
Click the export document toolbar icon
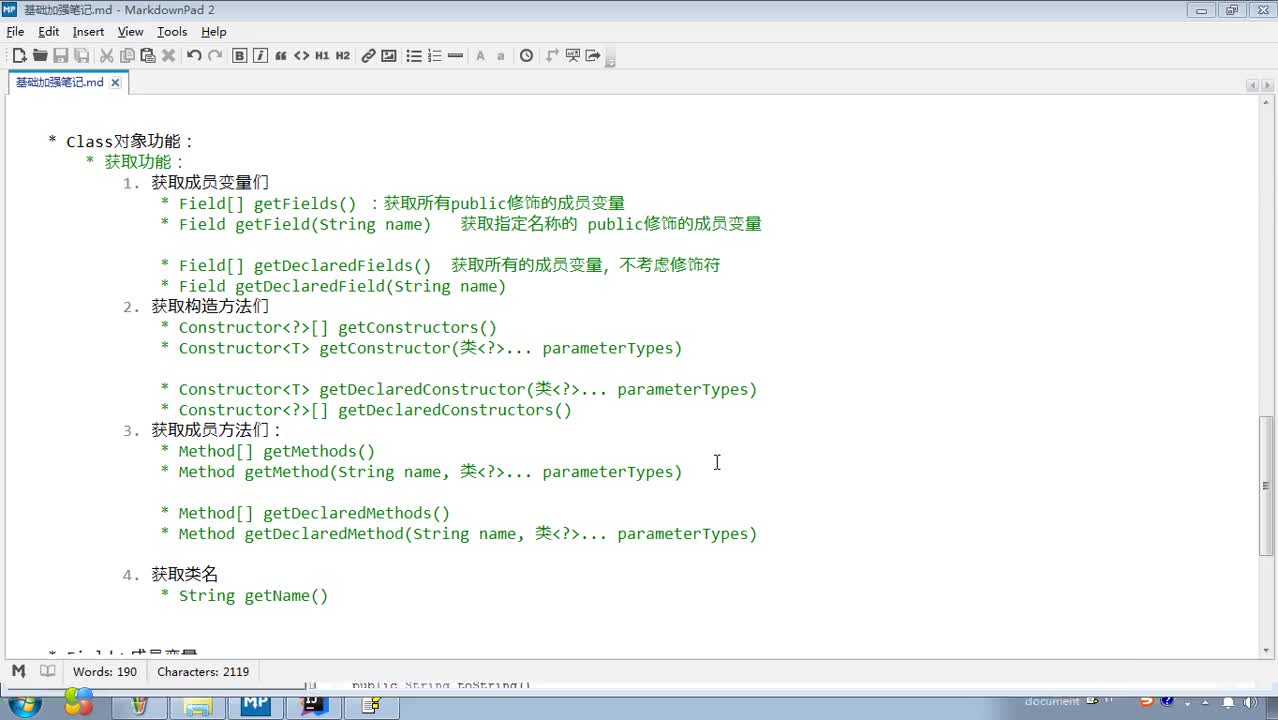click(593, 56)
